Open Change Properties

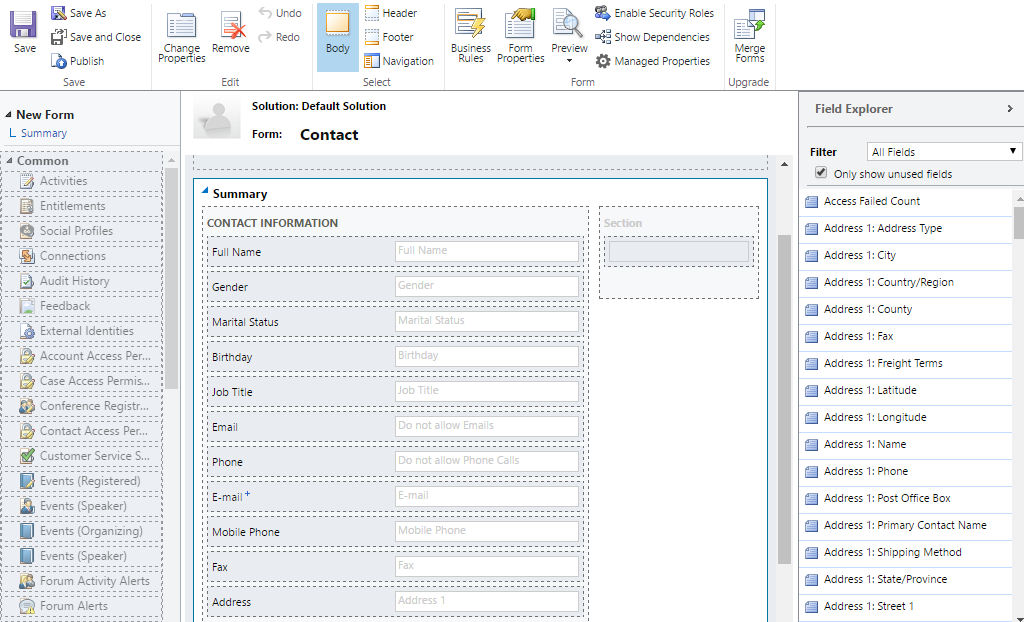182,37
